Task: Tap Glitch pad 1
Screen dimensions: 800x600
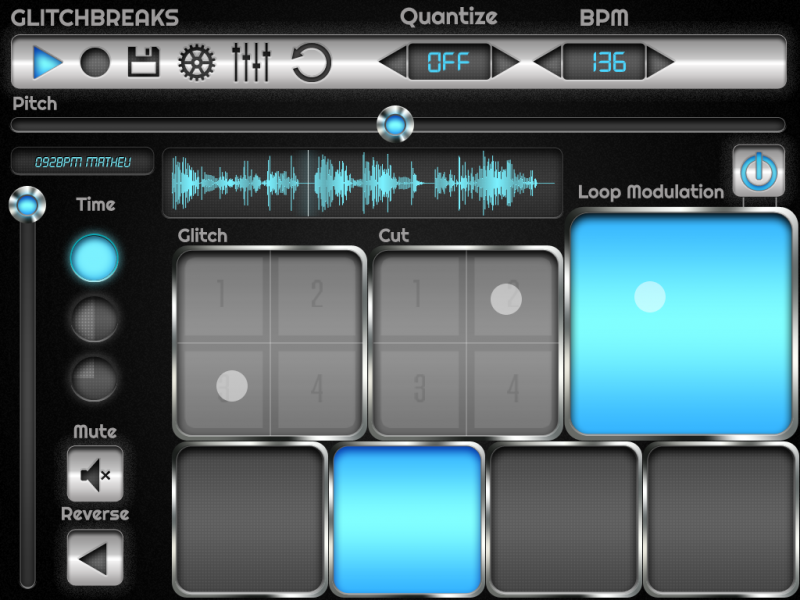Action: 222,296
